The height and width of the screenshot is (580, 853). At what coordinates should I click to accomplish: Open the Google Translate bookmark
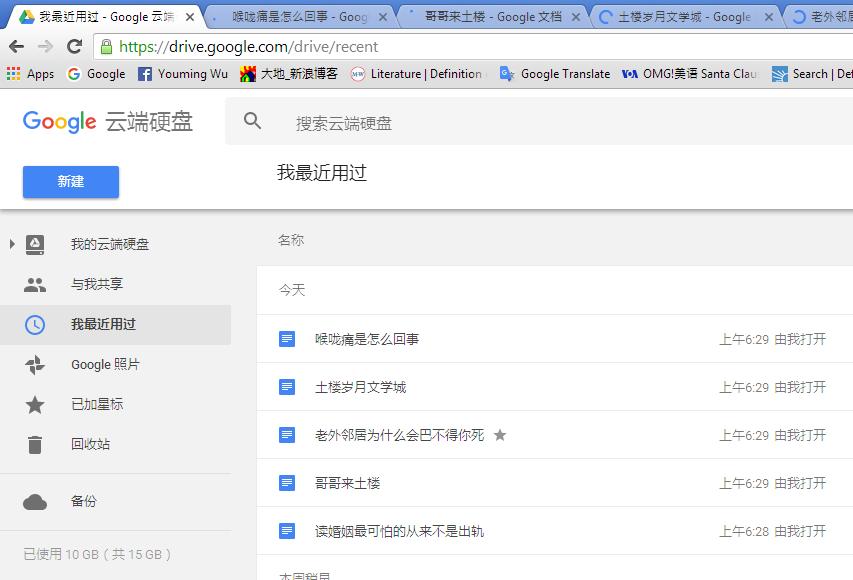pos(555,73)
